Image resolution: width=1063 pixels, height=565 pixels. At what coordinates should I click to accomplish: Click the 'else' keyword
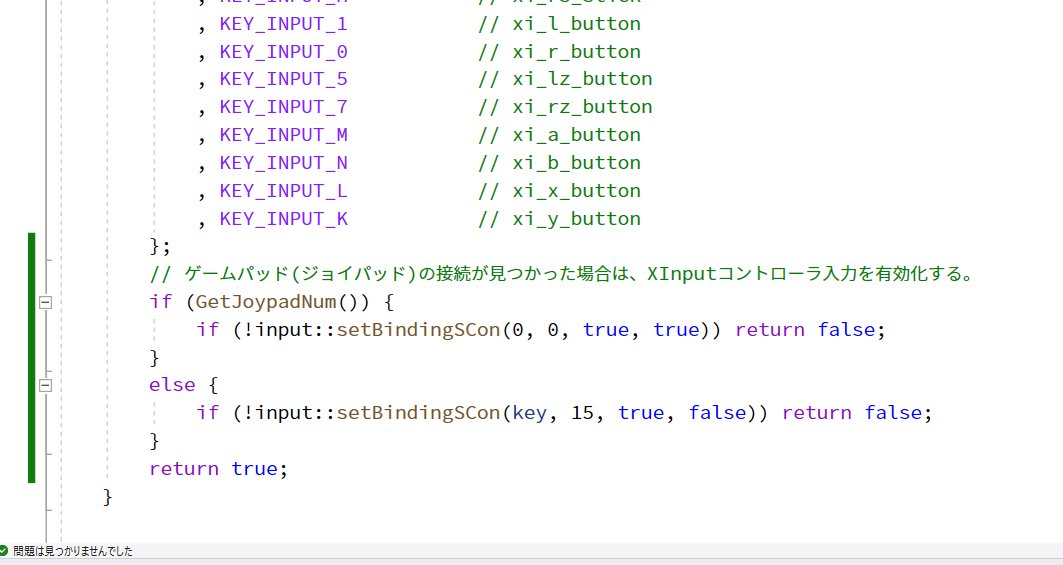click(x=172, y=385)
